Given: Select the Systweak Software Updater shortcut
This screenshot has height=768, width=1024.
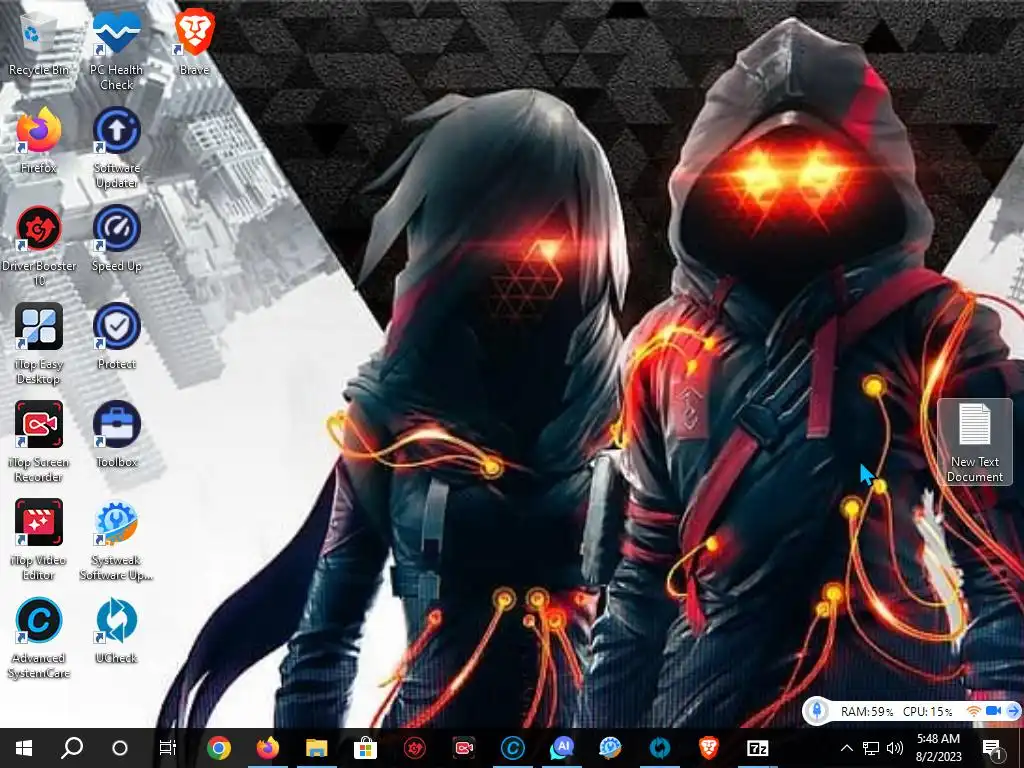Looking at the screenshot, I should pyautogui.click(x=116, y=540).
